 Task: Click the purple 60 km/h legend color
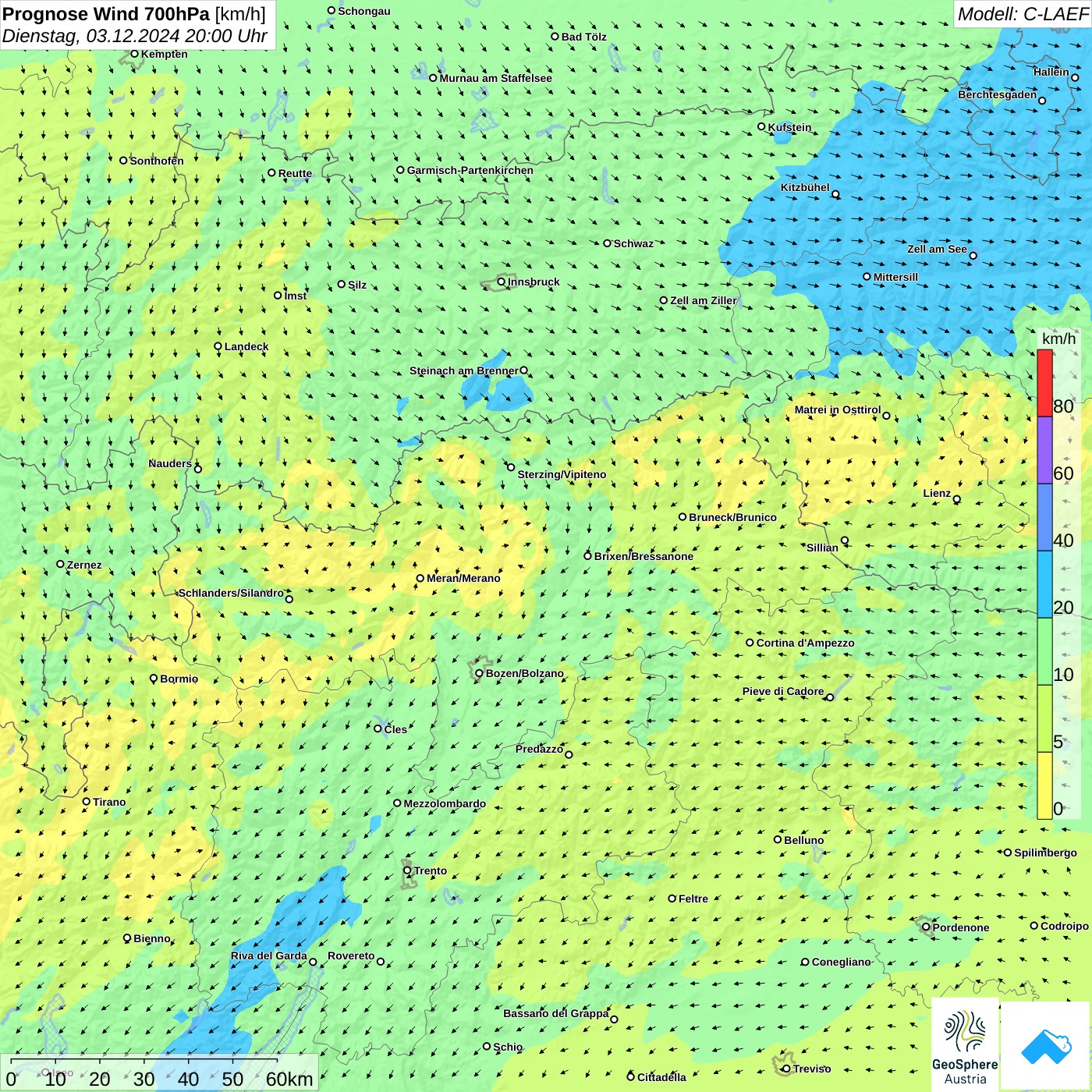click(1044, 451)
